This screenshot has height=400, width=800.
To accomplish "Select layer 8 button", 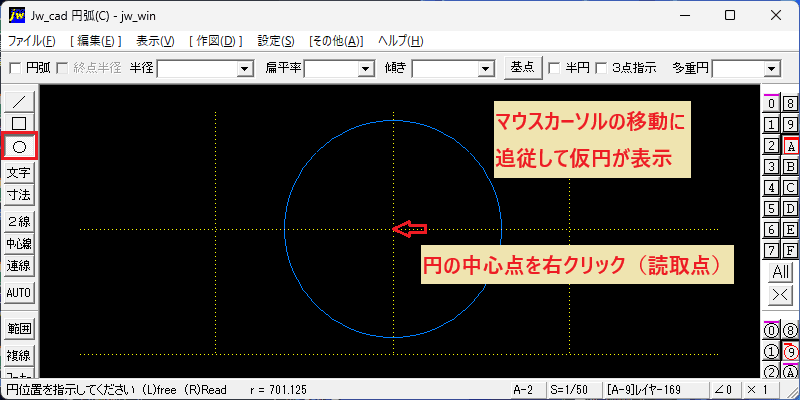I will tap(790, 104).
